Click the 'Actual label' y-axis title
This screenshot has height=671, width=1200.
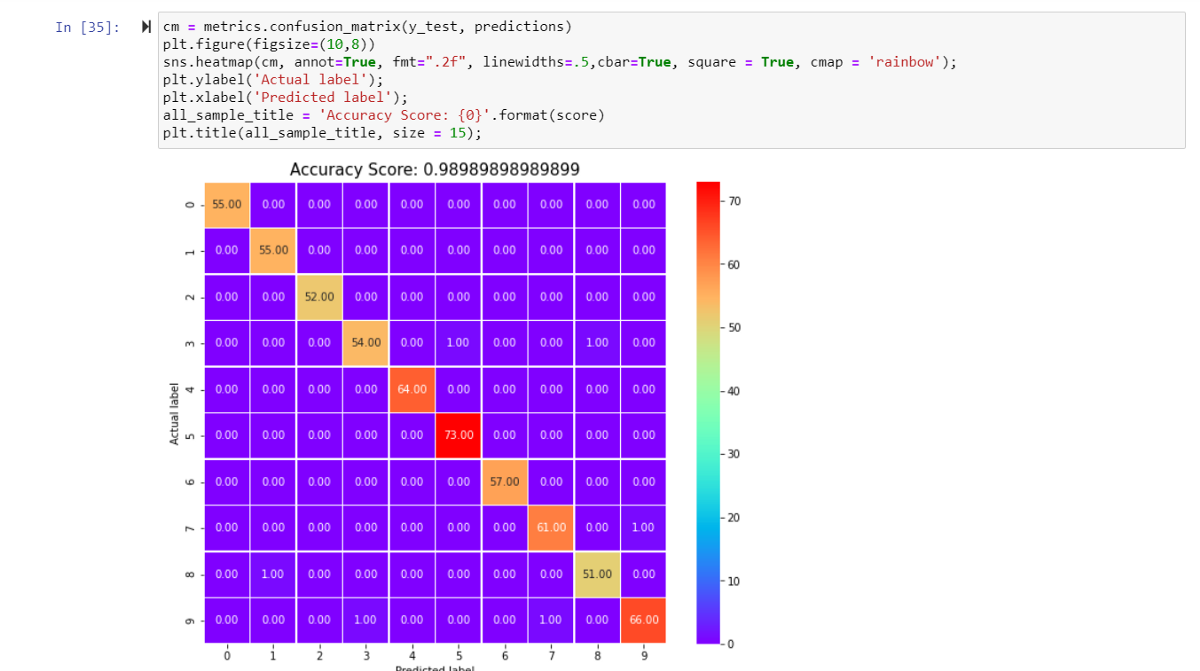tap(175, 413)
